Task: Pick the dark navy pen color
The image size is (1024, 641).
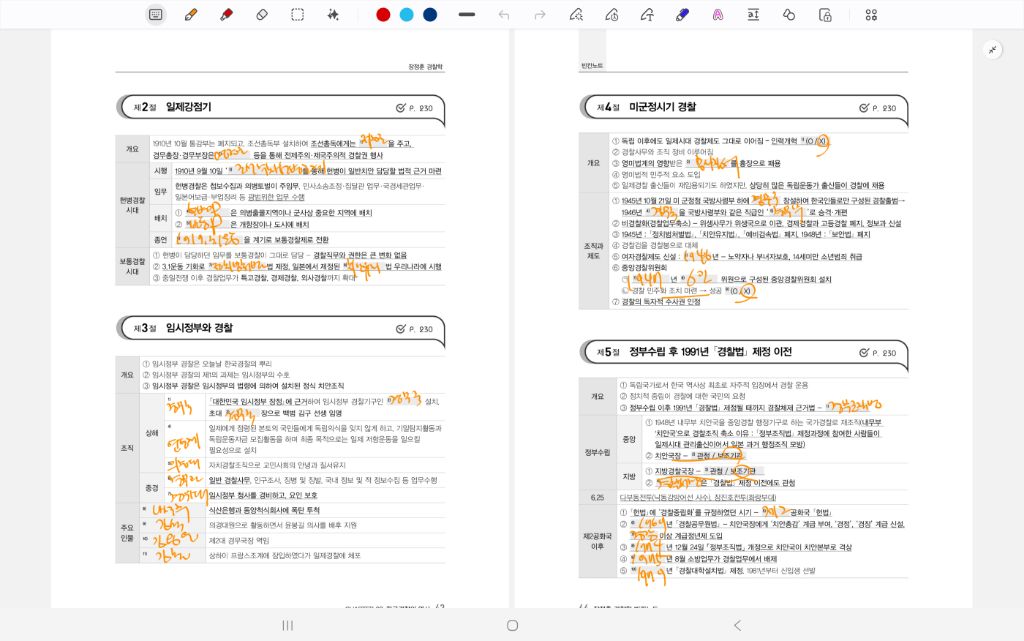Action: click(x=430, y=14)
